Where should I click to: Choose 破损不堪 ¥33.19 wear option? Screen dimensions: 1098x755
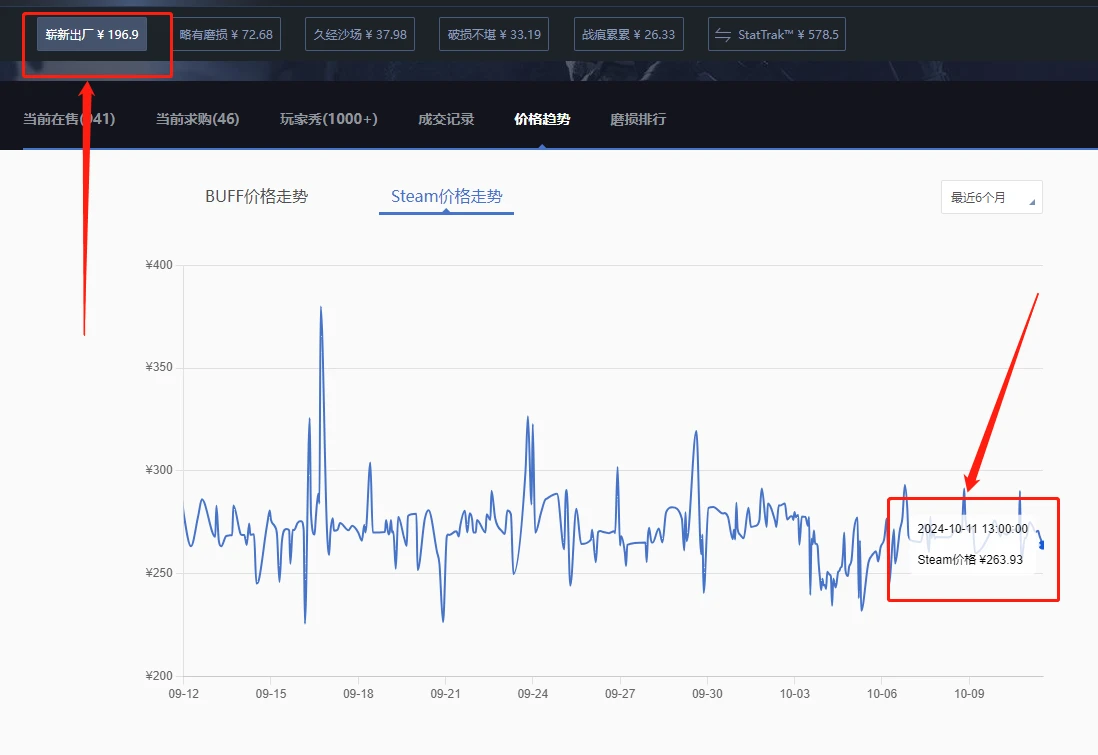click(494, 34)
